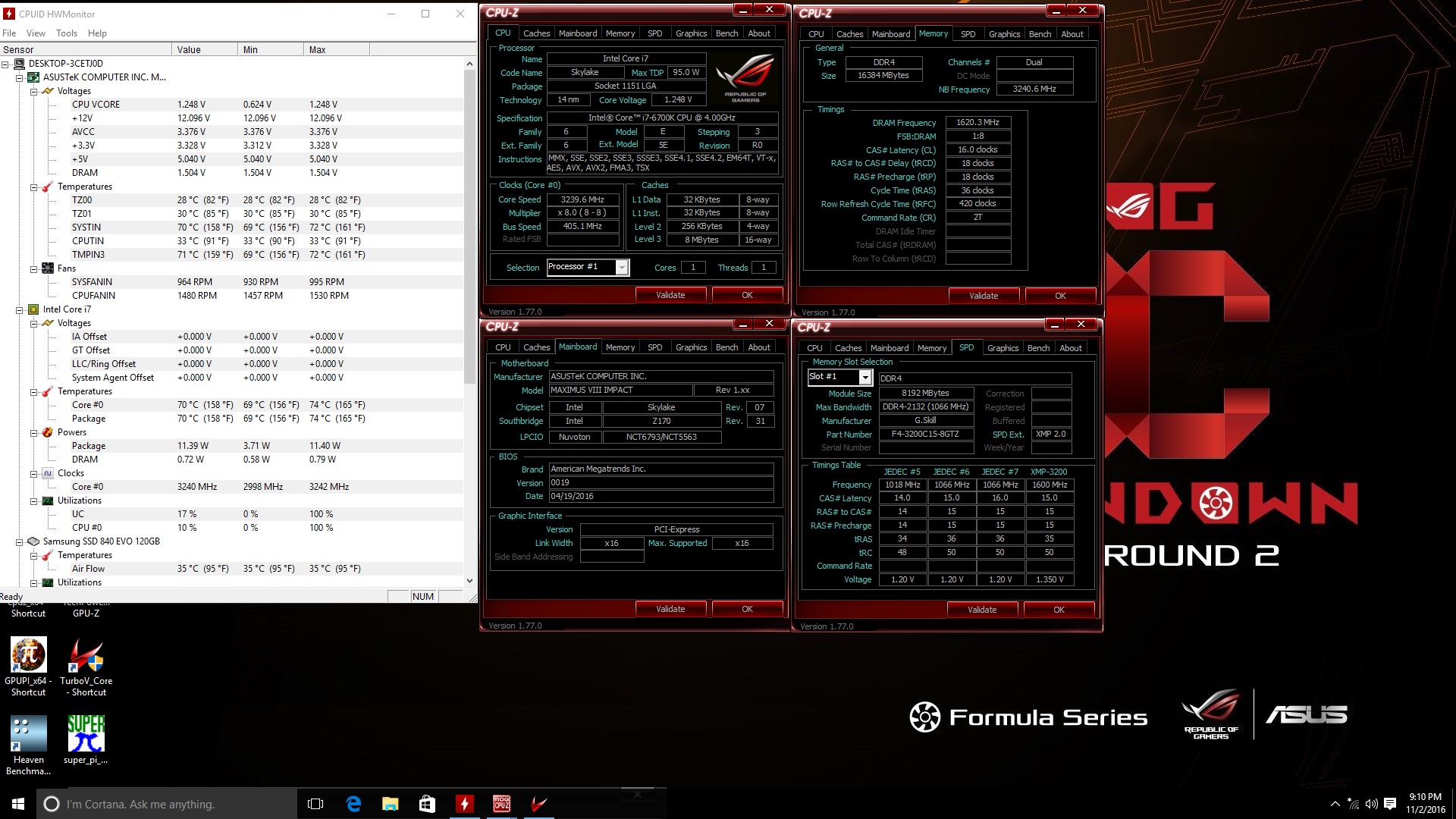Open the network tray icon
This screenshot has width=1456, height=819.
(1354, 804)
